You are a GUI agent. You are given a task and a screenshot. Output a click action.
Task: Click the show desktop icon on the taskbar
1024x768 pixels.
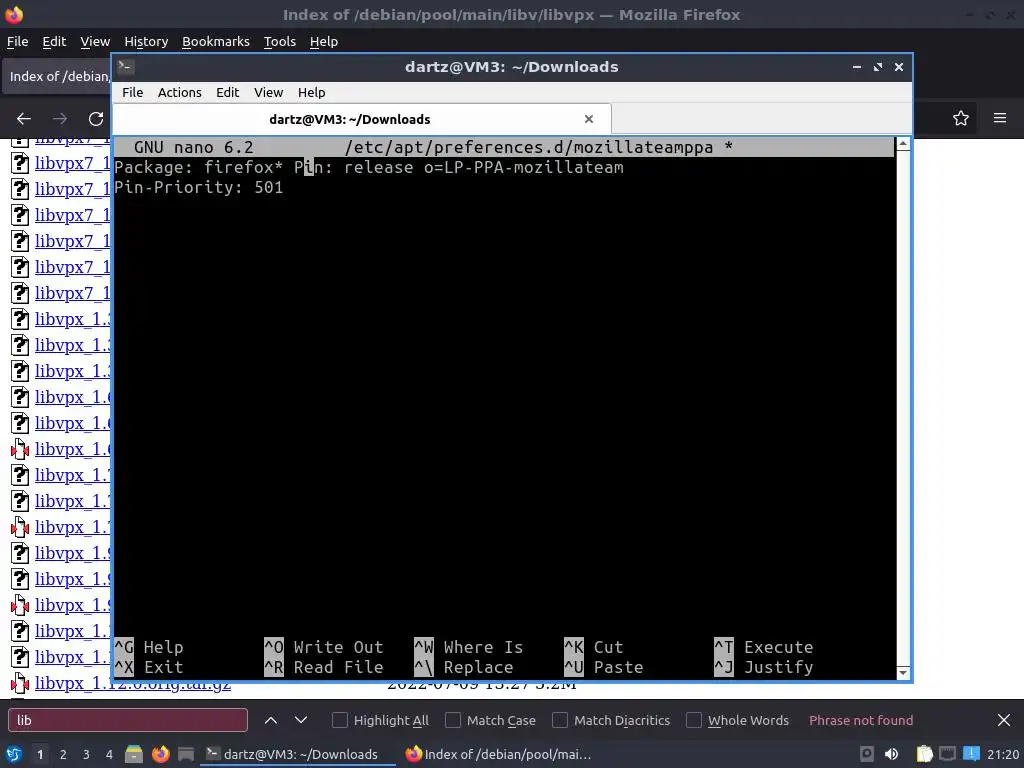click(186, 754)
